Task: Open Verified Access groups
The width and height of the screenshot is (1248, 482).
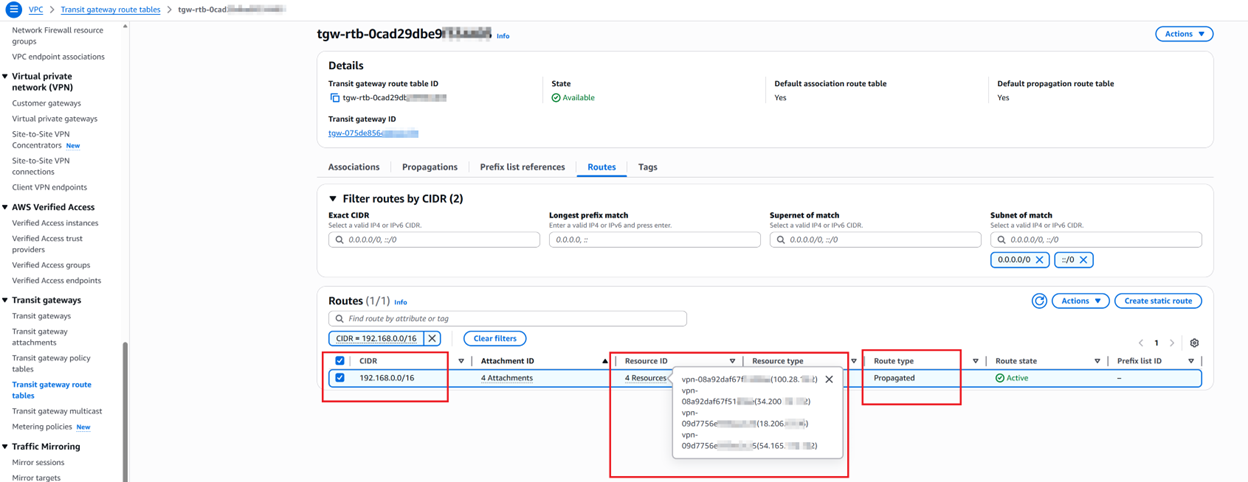Action: (x=51, y=265)
